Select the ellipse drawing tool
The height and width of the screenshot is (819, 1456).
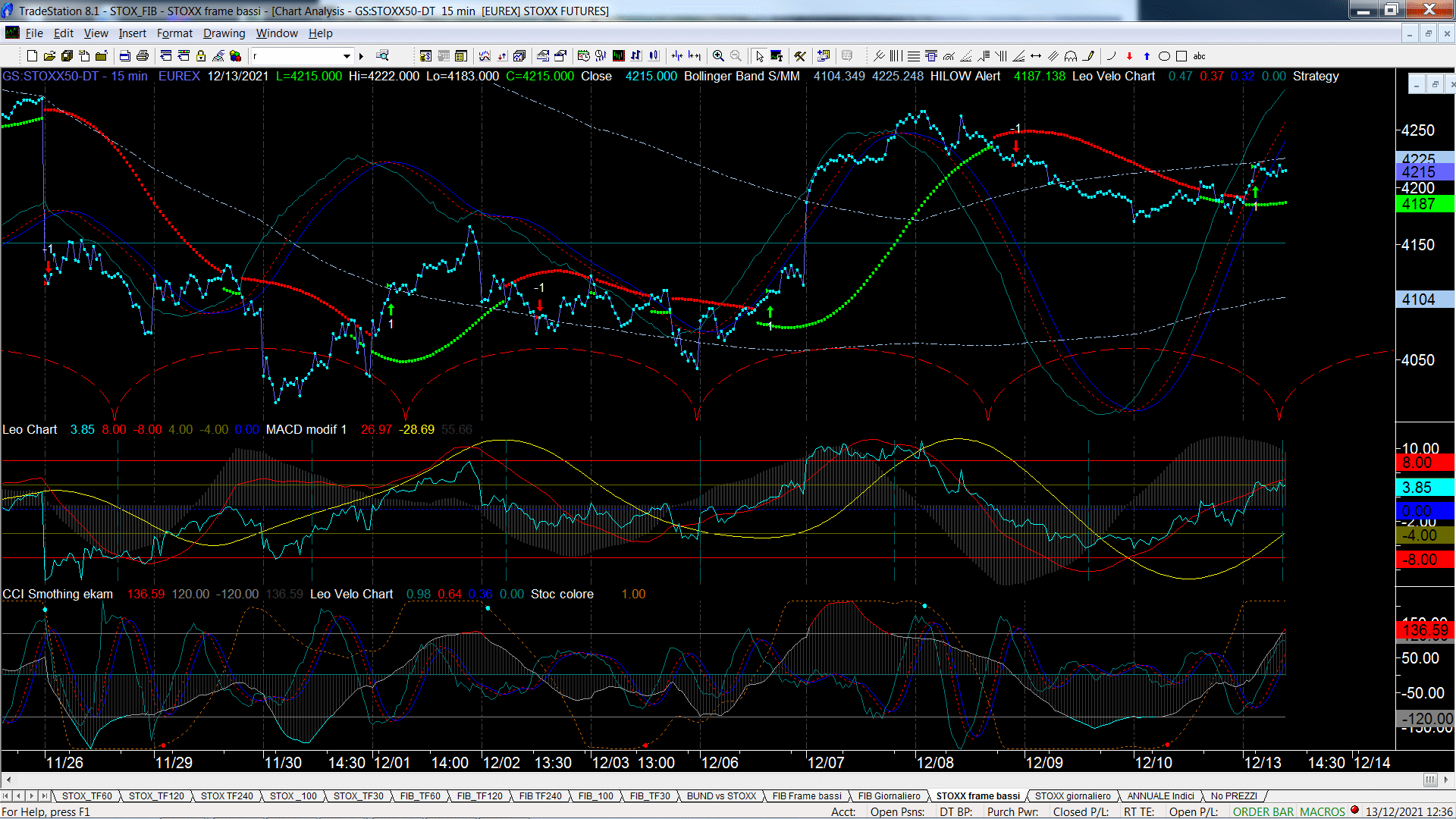1165,56
